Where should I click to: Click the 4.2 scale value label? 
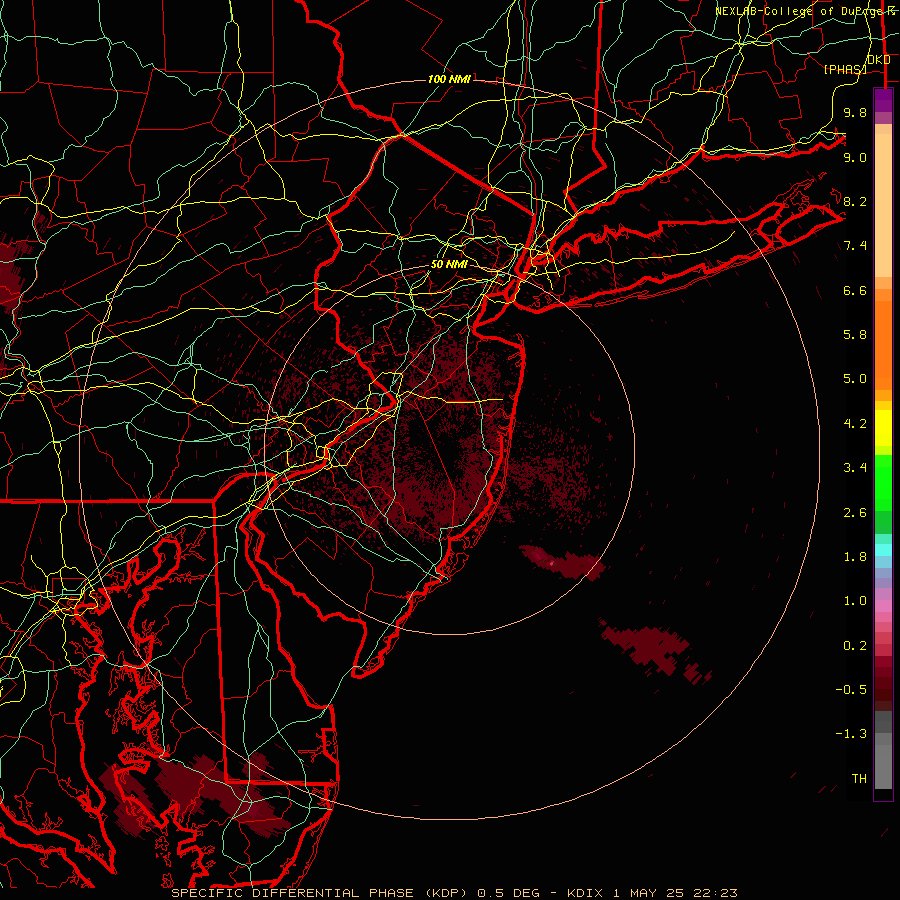tap(855, 424)
